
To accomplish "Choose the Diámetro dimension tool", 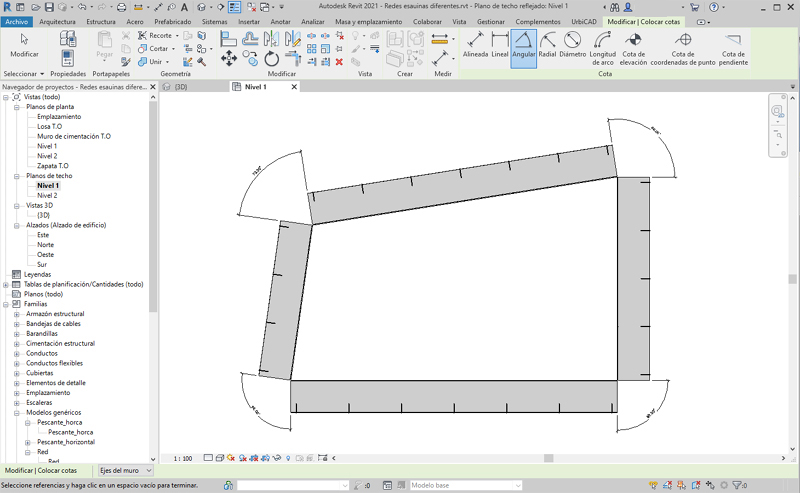I will [572, 46].
